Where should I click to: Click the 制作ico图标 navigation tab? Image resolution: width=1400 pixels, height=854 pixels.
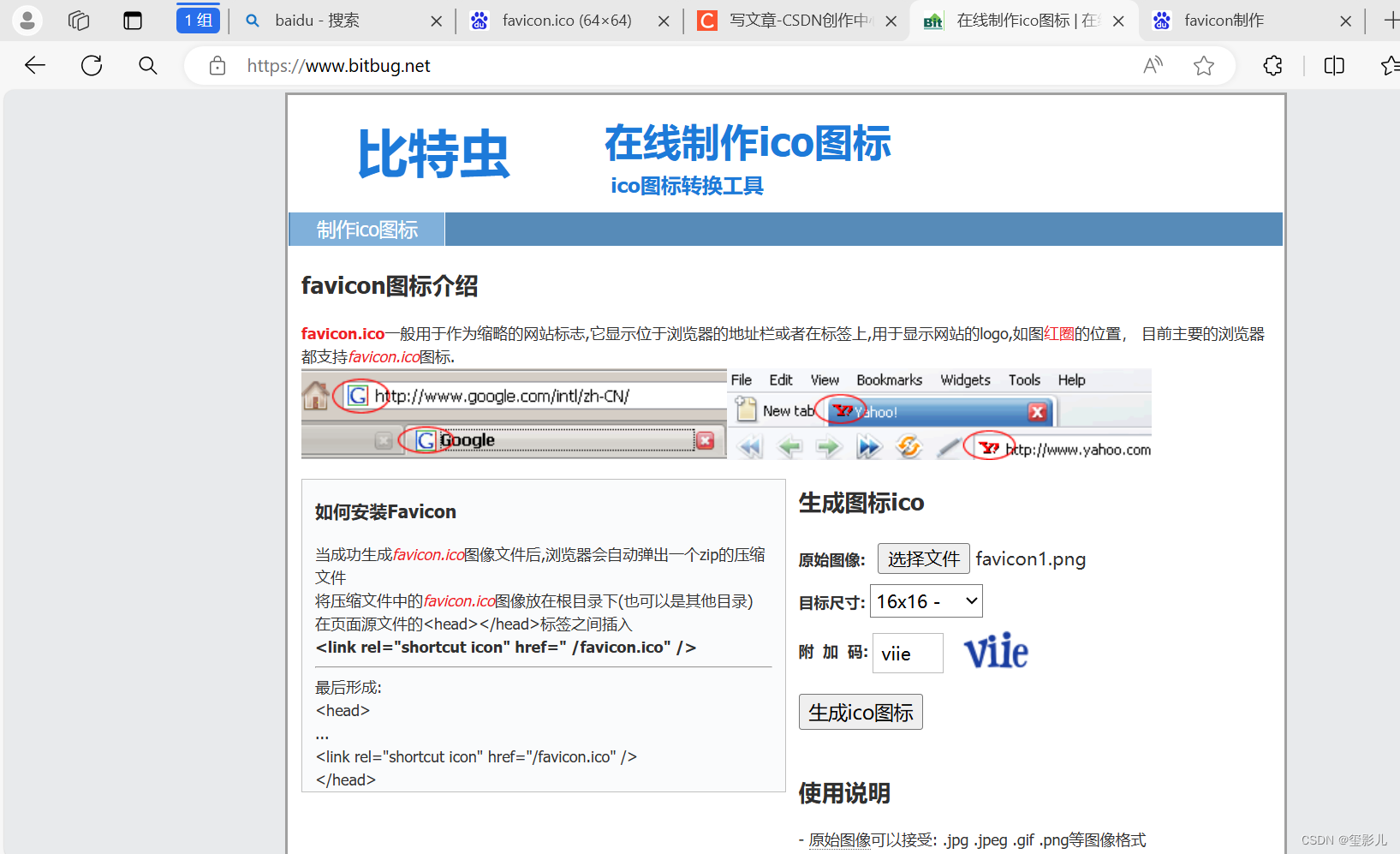pos(366,229)
